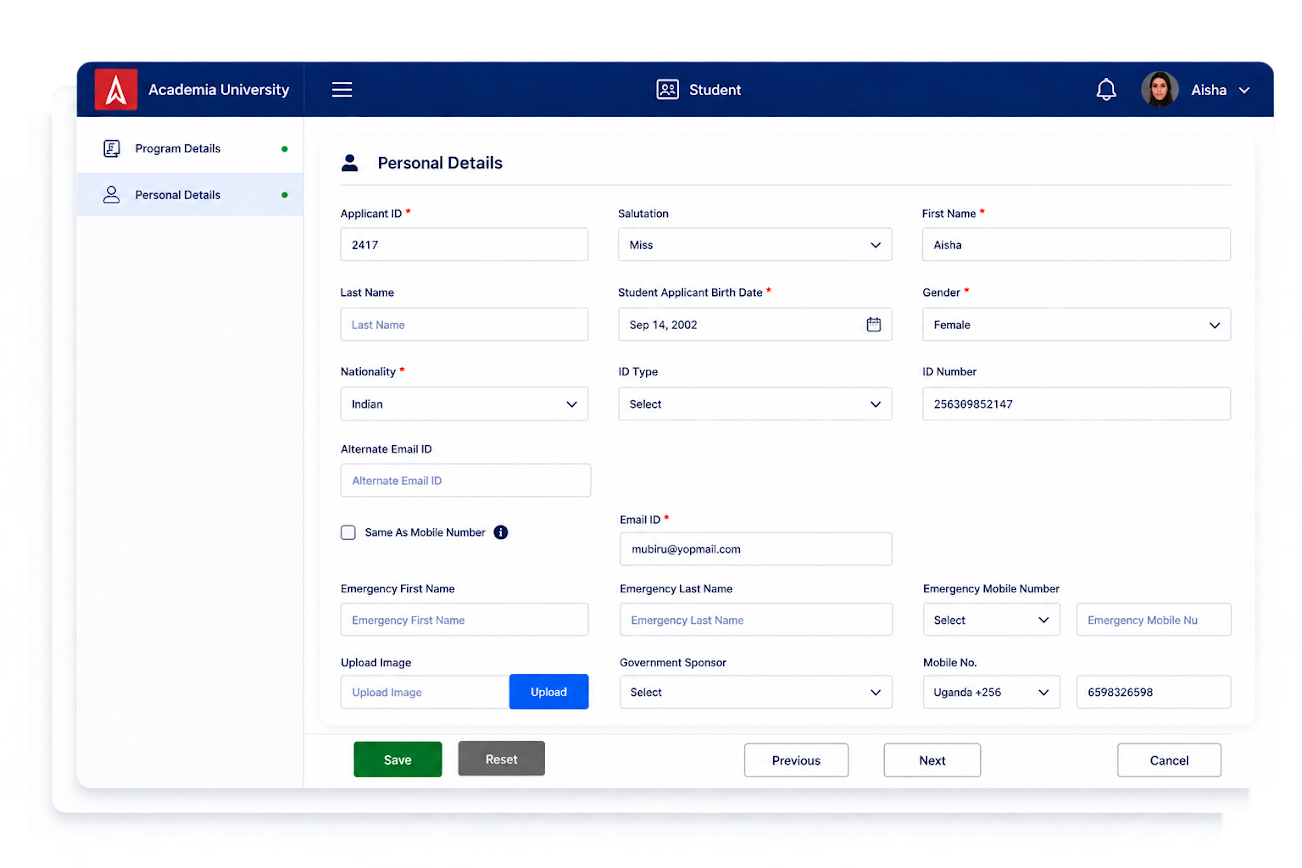1302x868 pixels.
Task: Click the Student Applicant Birth Date field
Action: (x=755, y=325)
